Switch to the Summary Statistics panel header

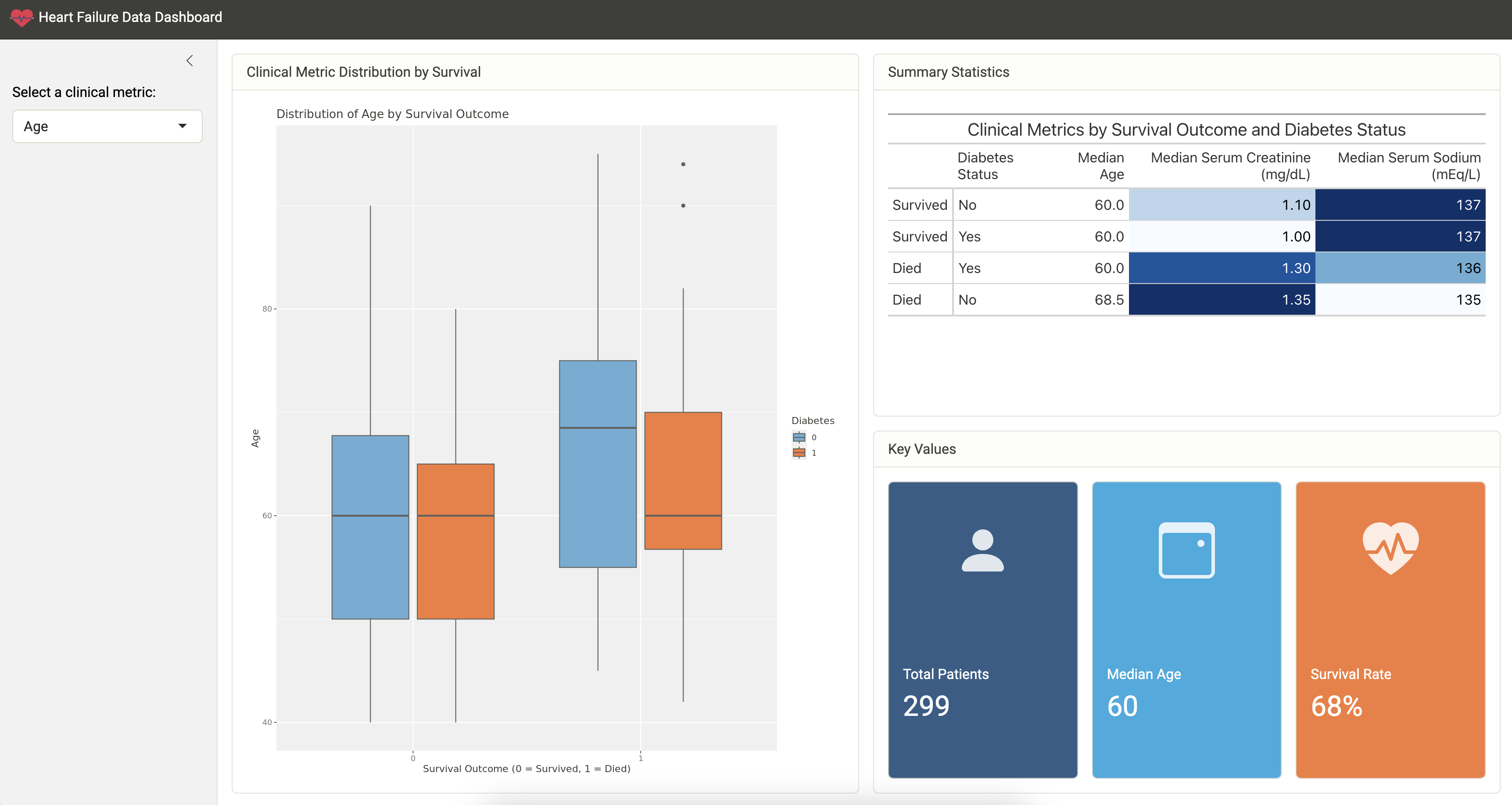949,72
